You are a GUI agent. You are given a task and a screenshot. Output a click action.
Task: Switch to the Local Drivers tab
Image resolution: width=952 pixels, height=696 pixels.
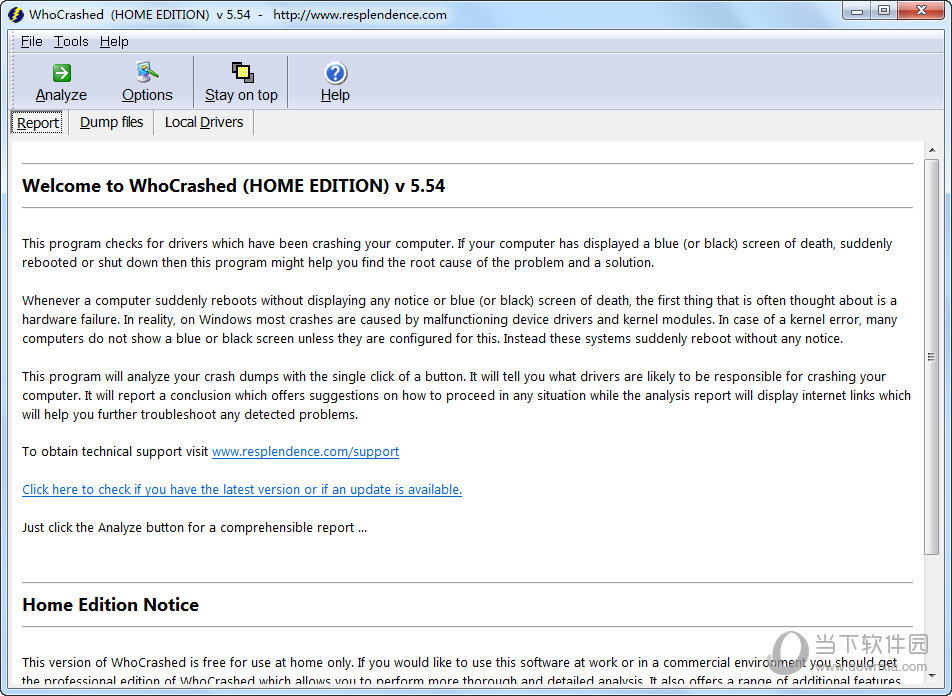pyautogui.click(x=204, y=122)
